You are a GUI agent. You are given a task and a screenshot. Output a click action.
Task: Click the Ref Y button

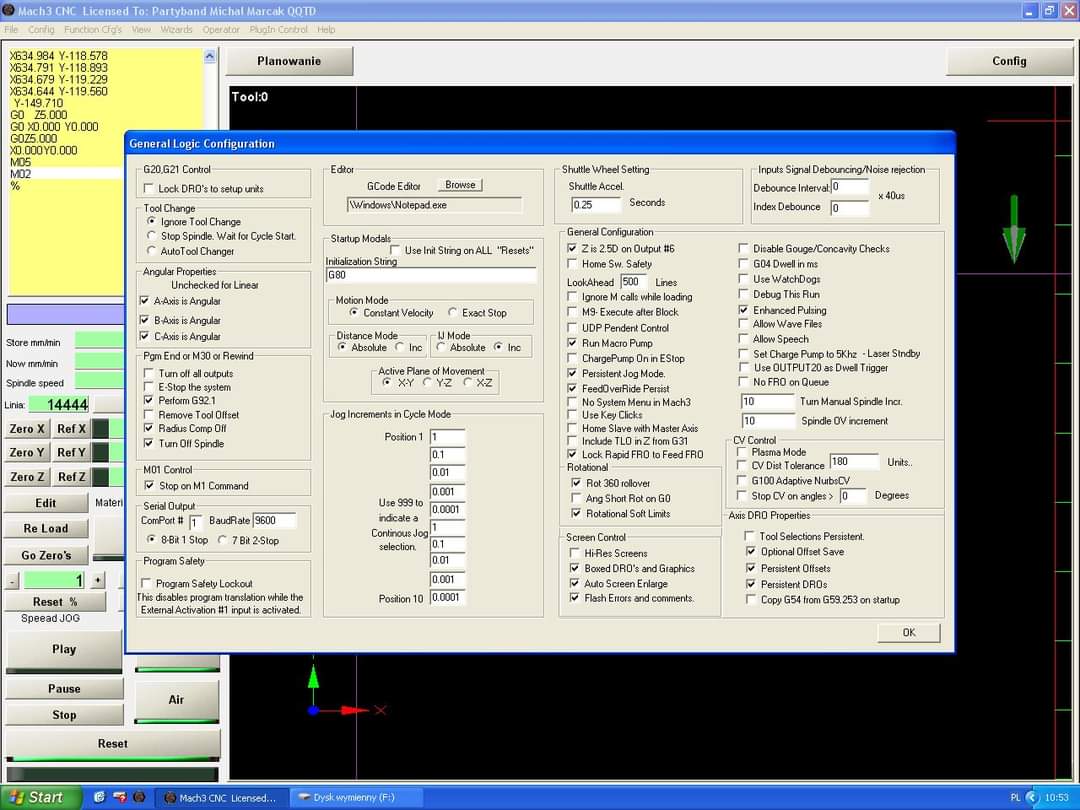click(x=72, y=452)
